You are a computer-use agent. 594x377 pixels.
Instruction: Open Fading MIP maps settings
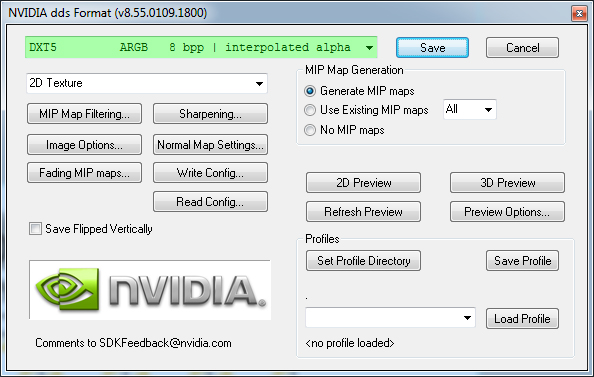click(x=84, y=173)
